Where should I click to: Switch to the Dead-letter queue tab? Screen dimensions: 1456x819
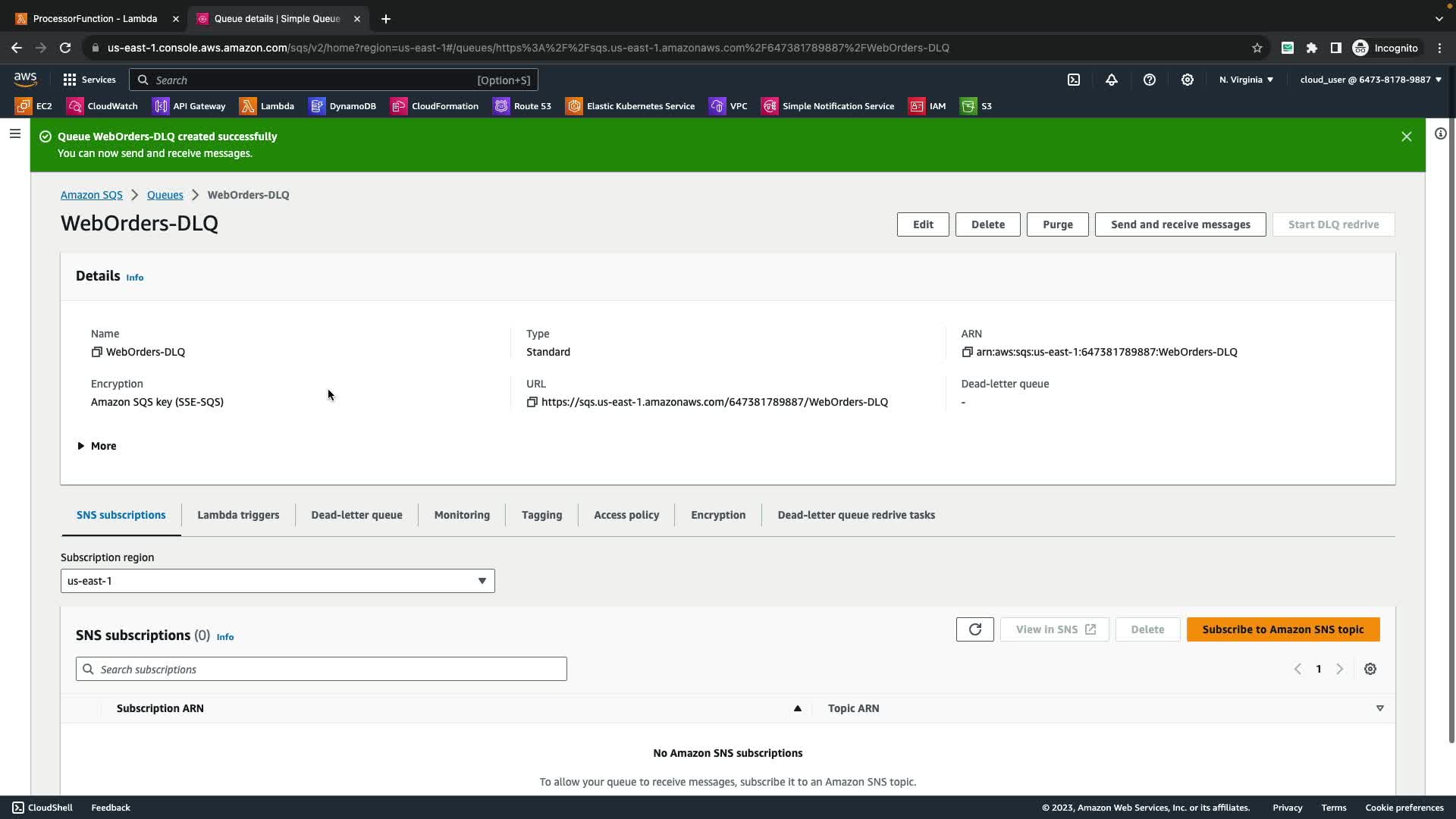coord(356,515)
